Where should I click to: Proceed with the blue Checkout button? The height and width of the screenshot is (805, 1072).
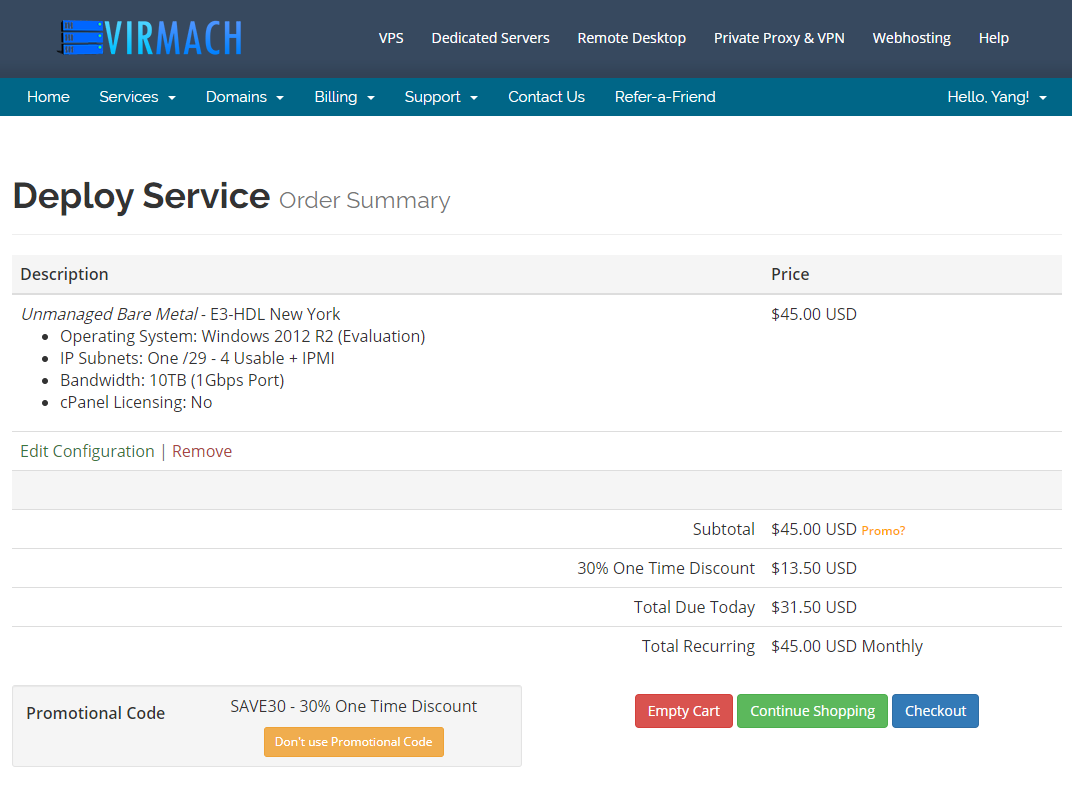coord(935,711)
